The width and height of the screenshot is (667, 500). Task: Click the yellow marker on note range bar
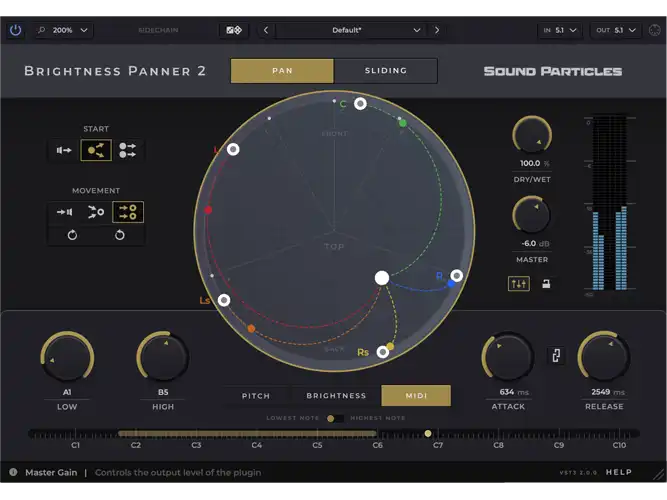(428, 433)
